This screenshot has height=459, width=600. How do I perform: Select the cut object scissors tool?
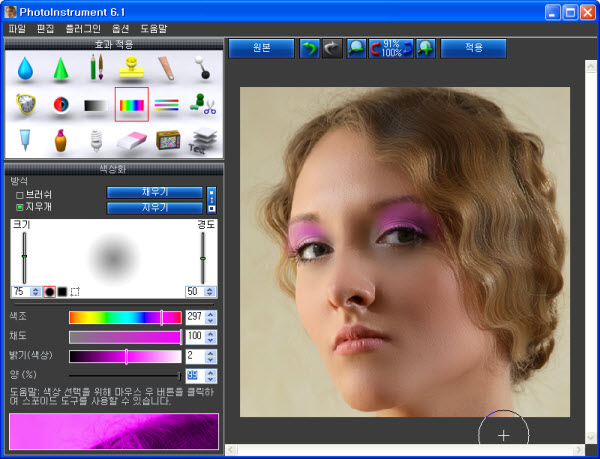pos(202,104)
